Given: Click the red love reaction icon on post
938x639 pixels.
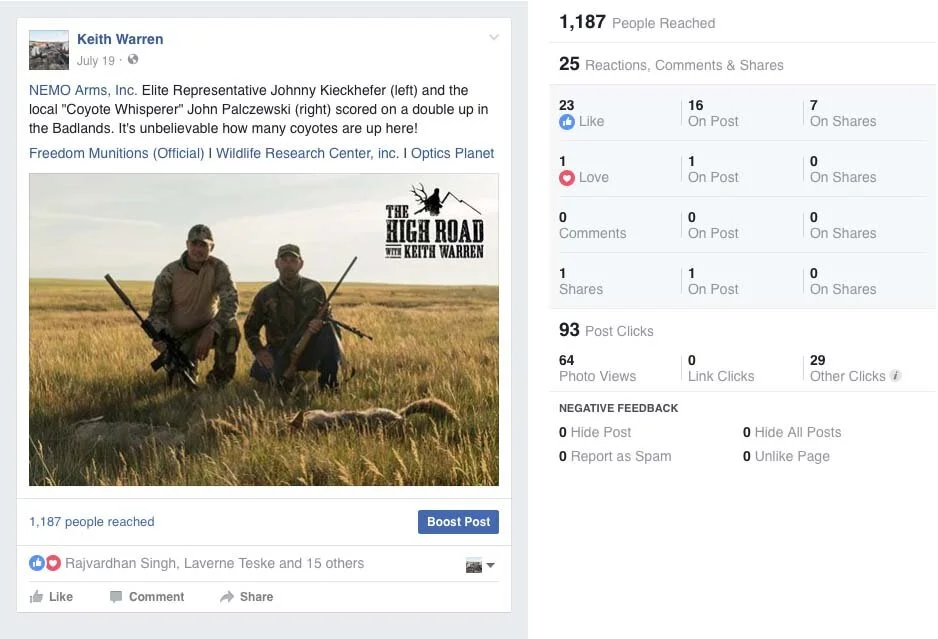Looking at the screenshot, I should point(53,563).
